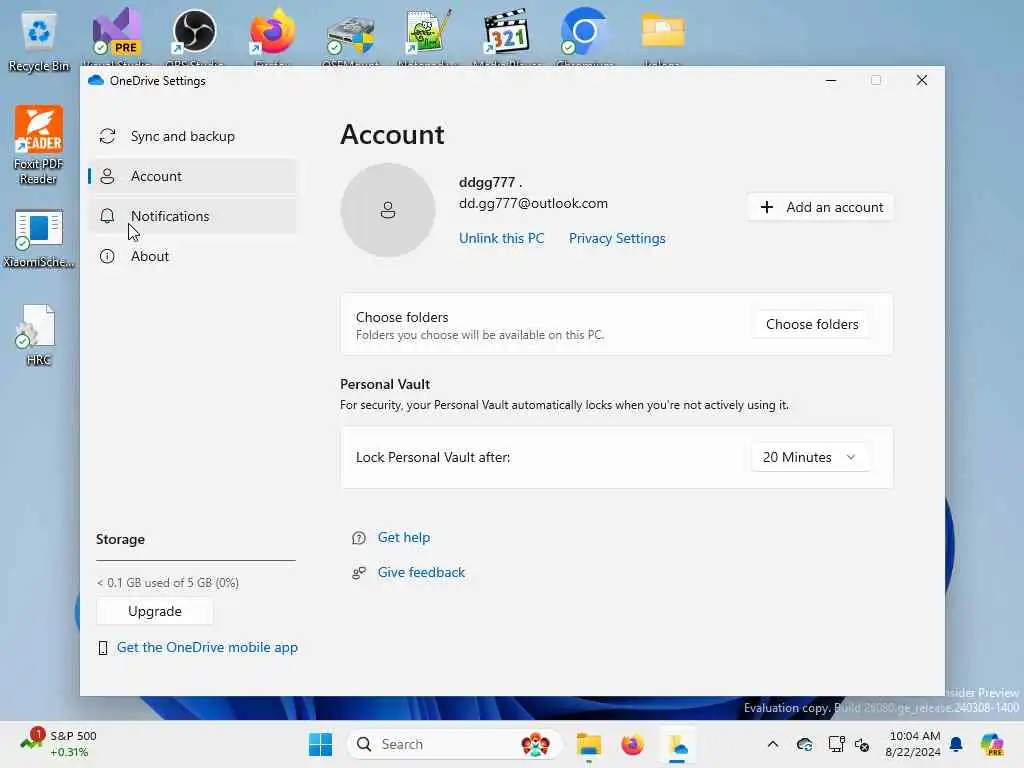This screenshot has width=1024, height=768.
Task: Click the email dd.gg777@outlook.com text
Action: click(x=533, y=203)
